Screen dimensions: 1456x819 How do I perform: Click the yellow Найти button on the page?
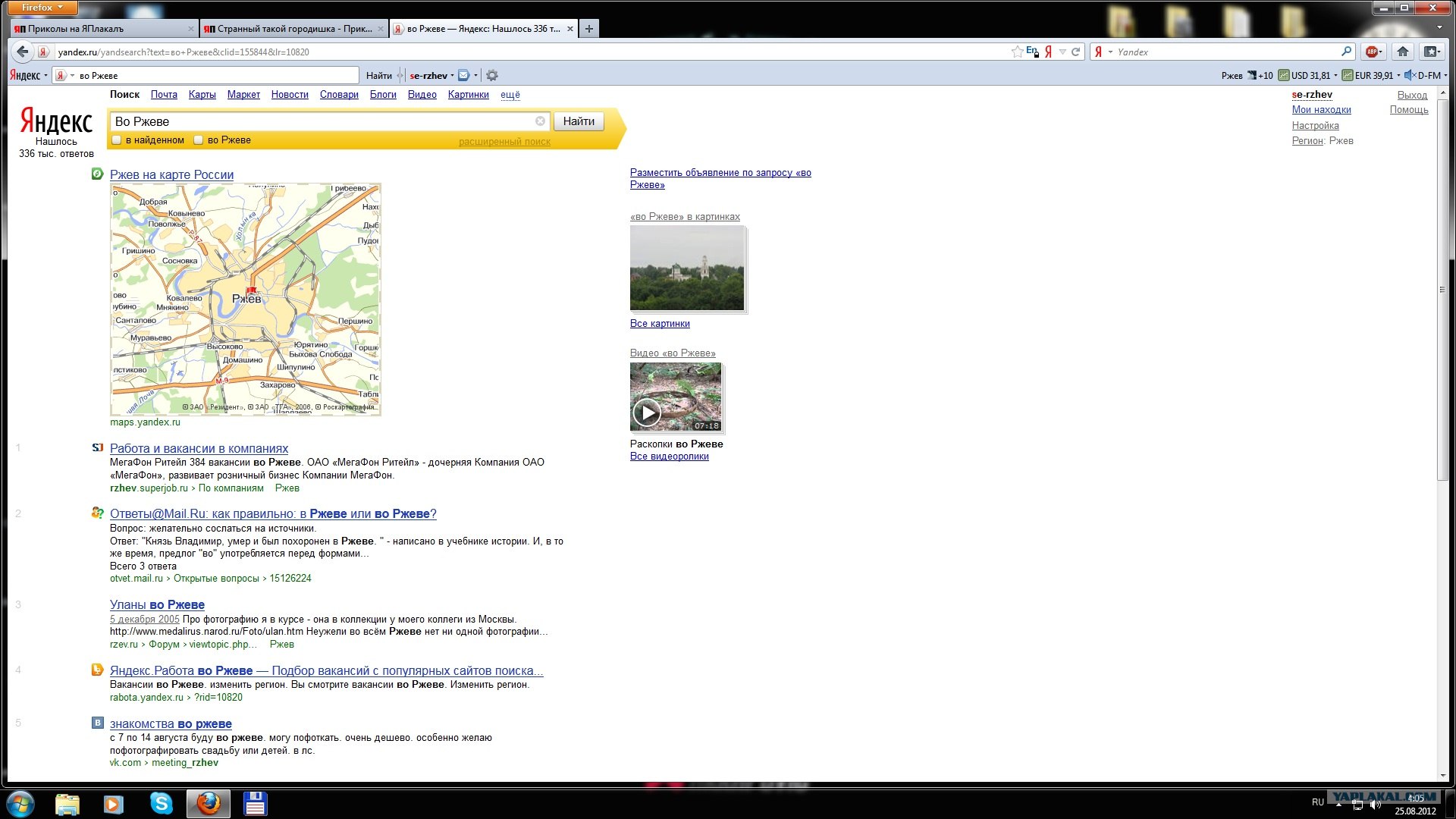point(579,121)
